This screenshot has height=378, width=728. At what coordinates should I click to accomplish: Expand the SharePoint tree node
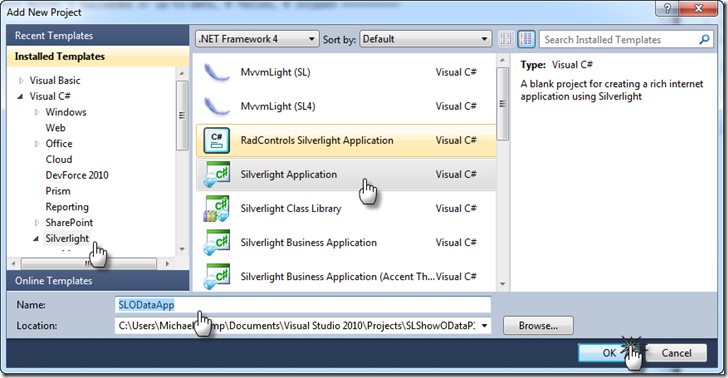click(x=37, y=223)
